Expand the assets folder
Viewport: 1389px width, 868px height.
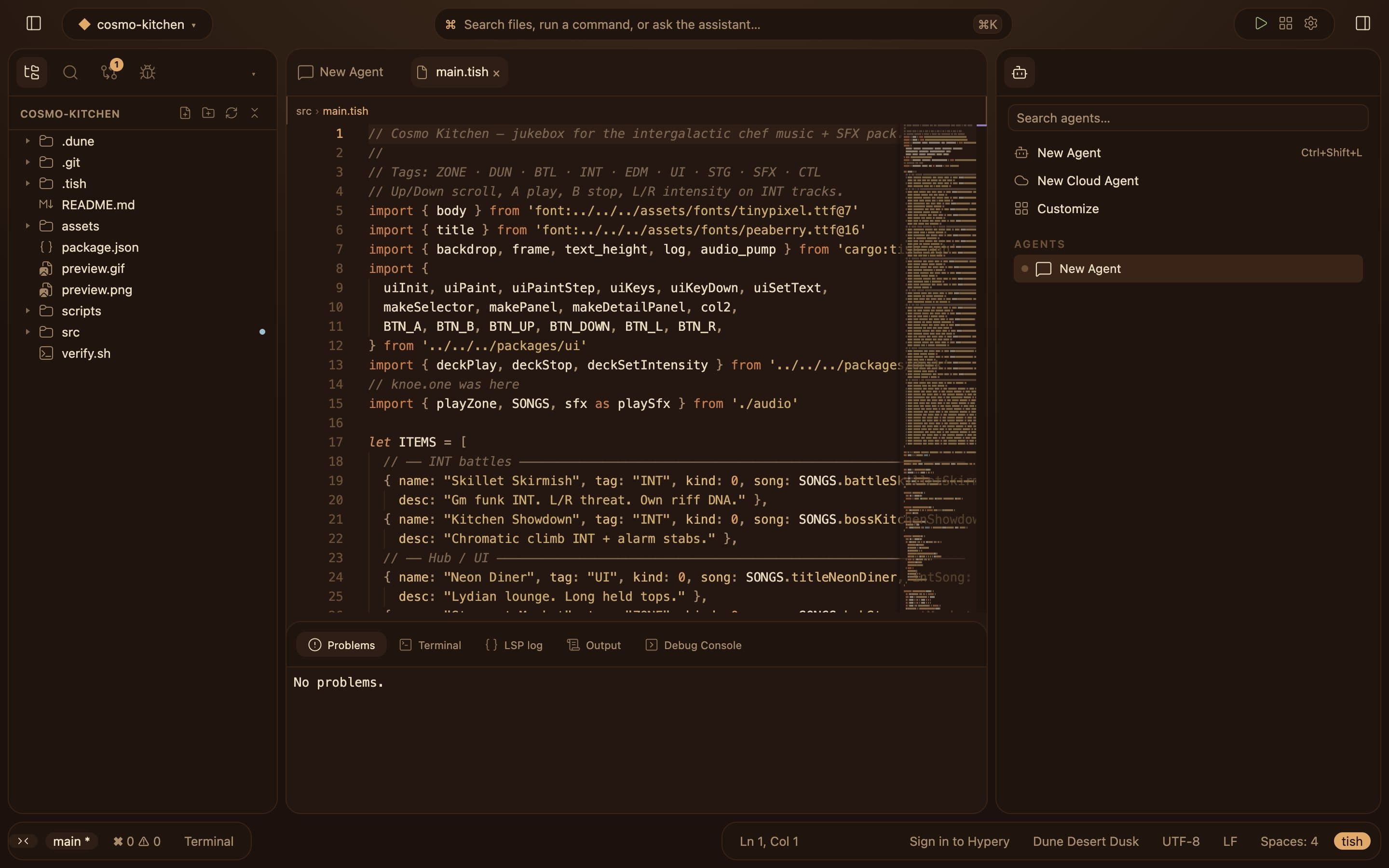tap(81, 226)
